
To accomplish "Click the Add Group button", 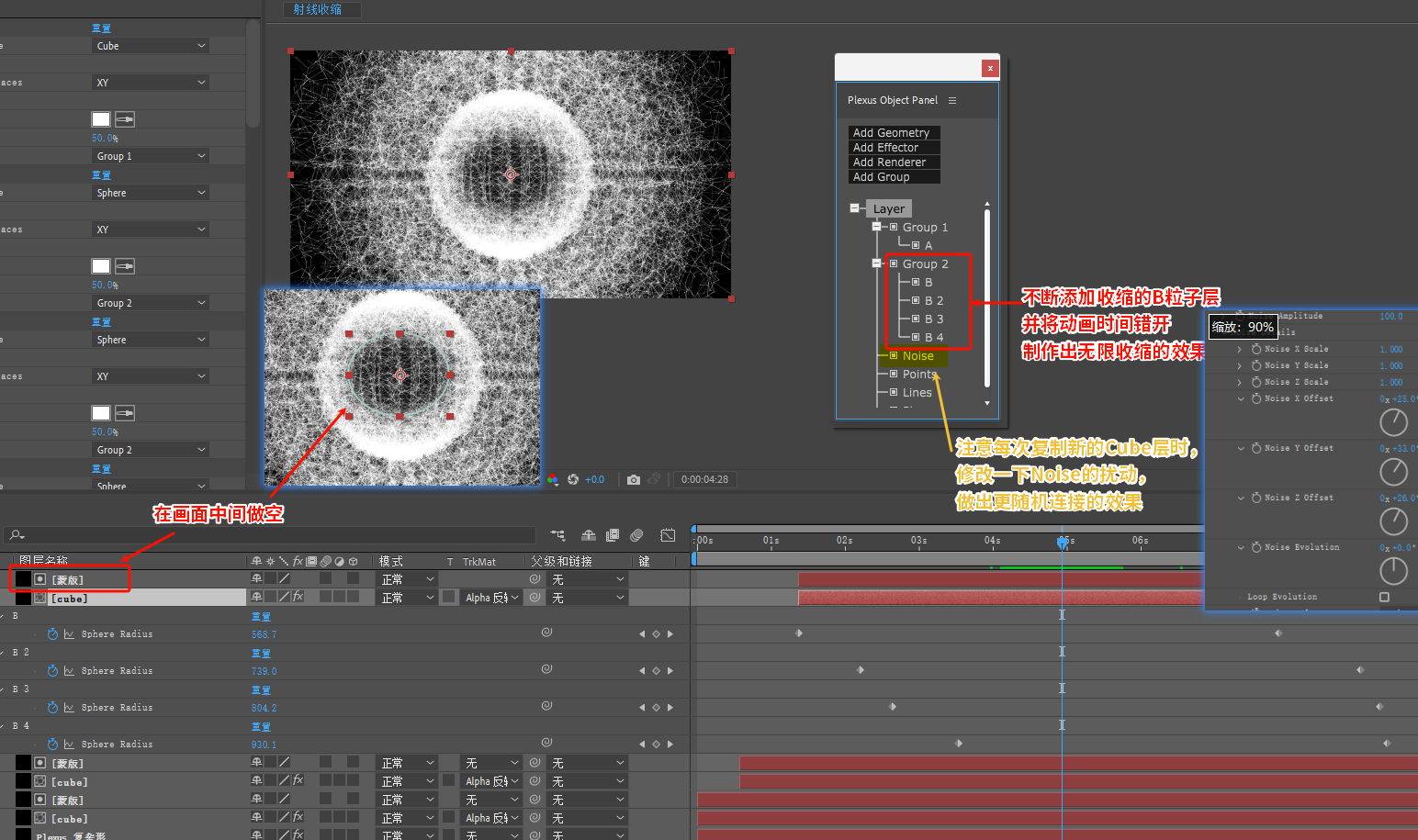I will tap(894, 176).
